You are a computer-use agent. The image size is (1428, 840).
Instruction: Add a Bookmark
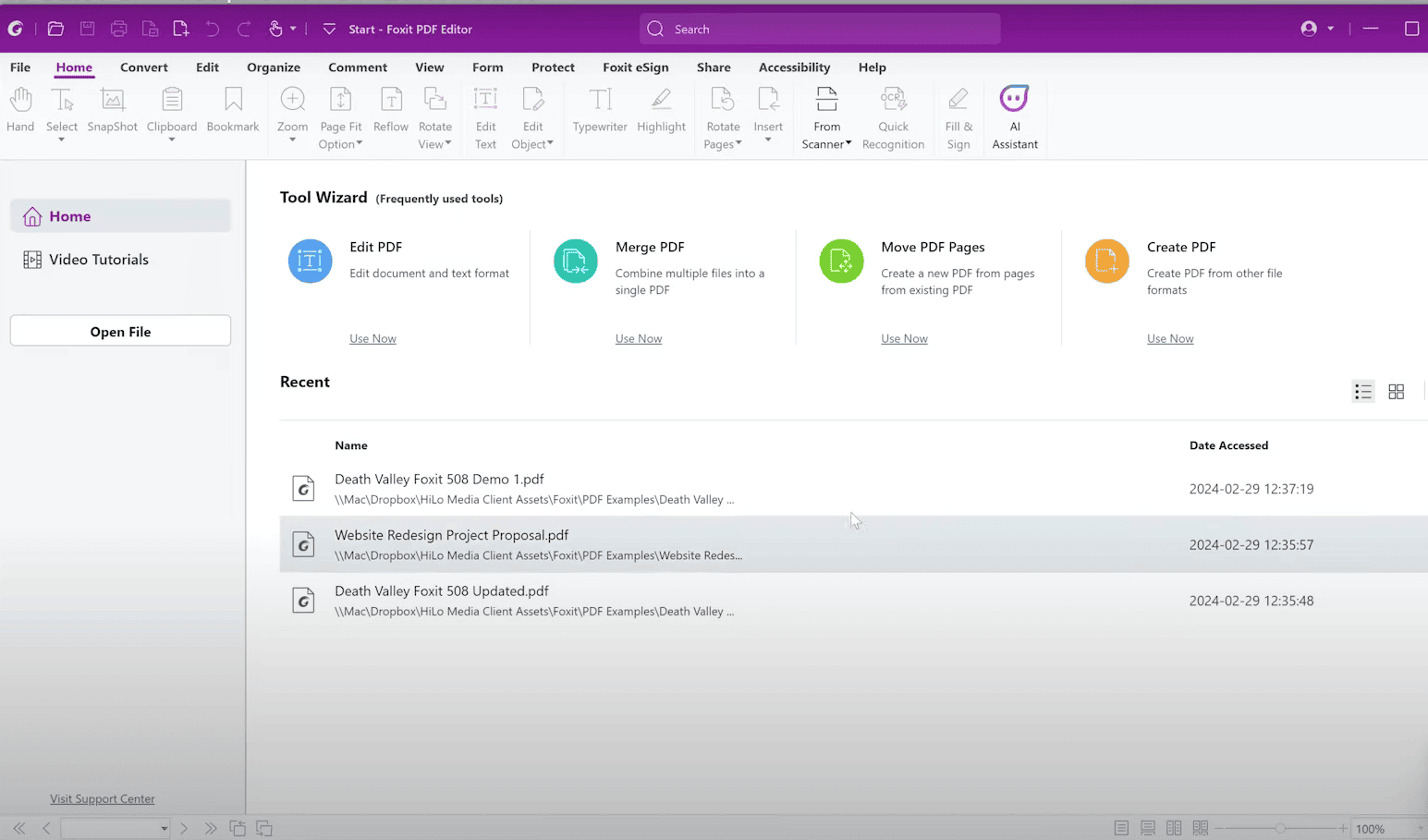(233, 111)
